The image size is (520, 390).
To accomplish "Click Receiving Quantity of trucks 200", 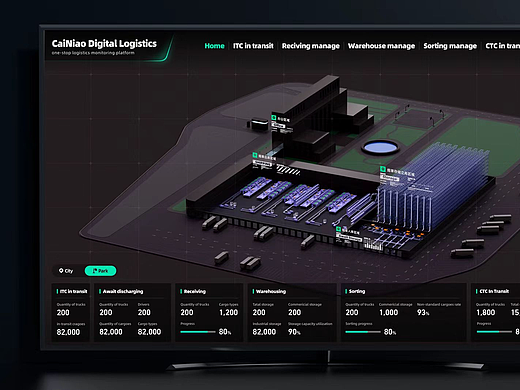I will [x=187, y=312].
